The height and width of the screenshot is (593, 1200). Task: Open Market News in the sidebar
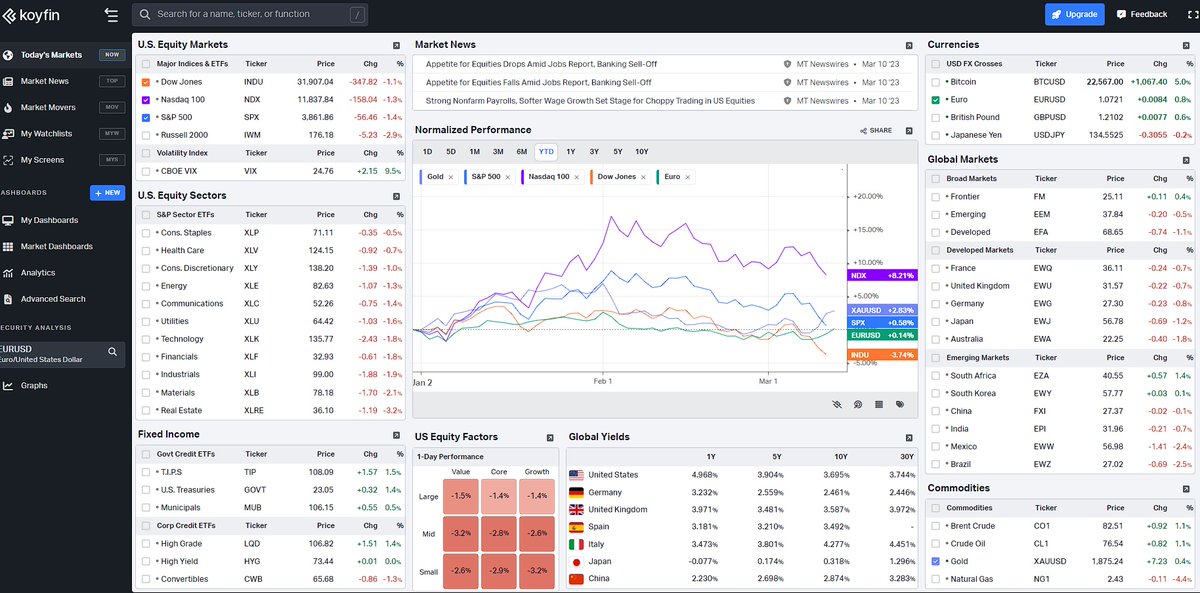click(64, 81)
